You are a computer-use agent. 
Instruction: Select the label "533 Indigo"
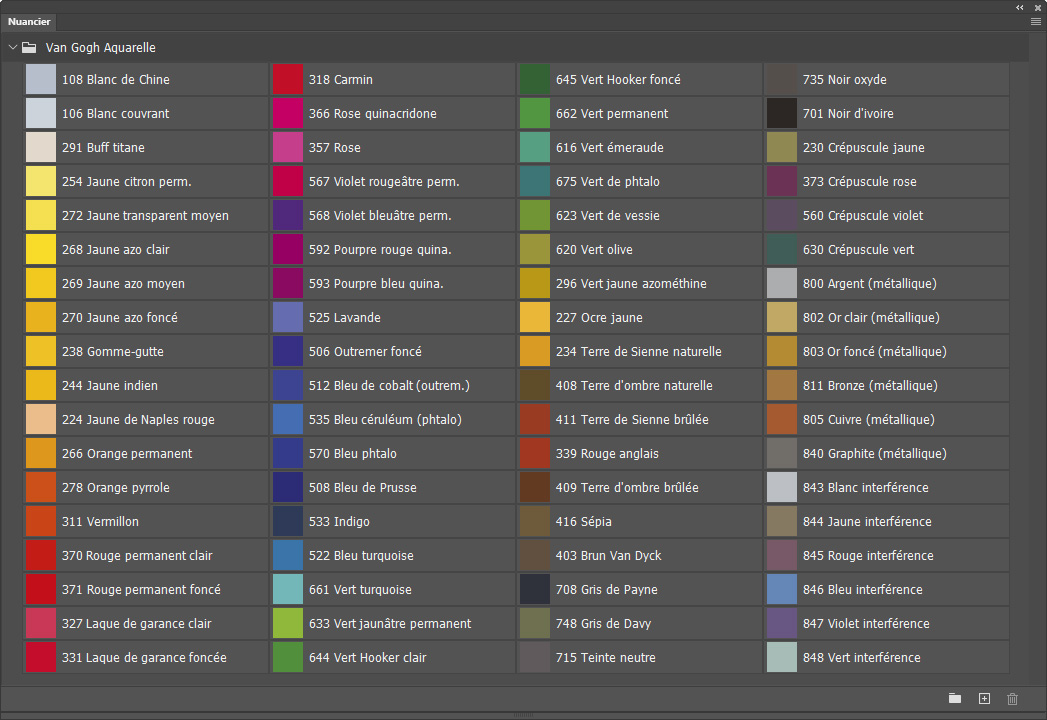(x=339, y=522)
